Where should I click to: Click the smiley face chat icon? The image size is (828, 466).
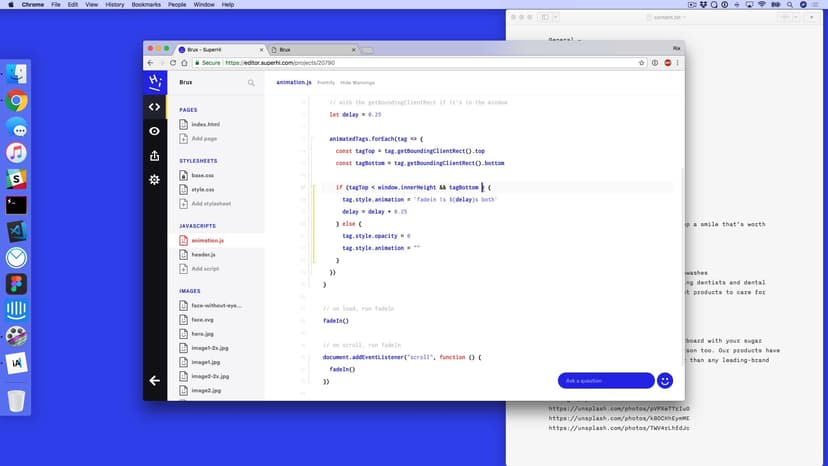[664, 380]
